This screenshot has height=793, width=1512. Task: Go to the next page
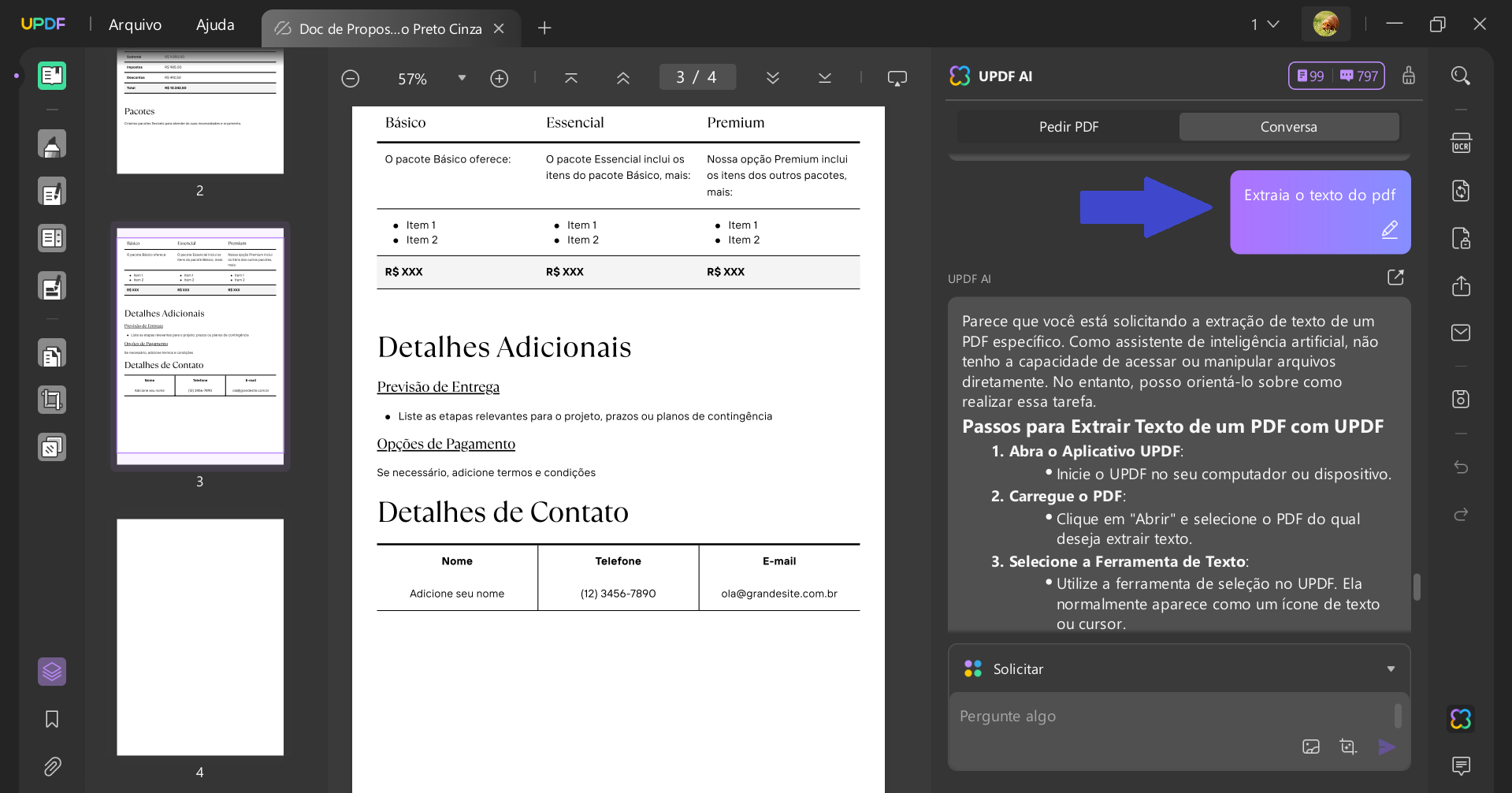pyautogui.click(x=773, y=78)
